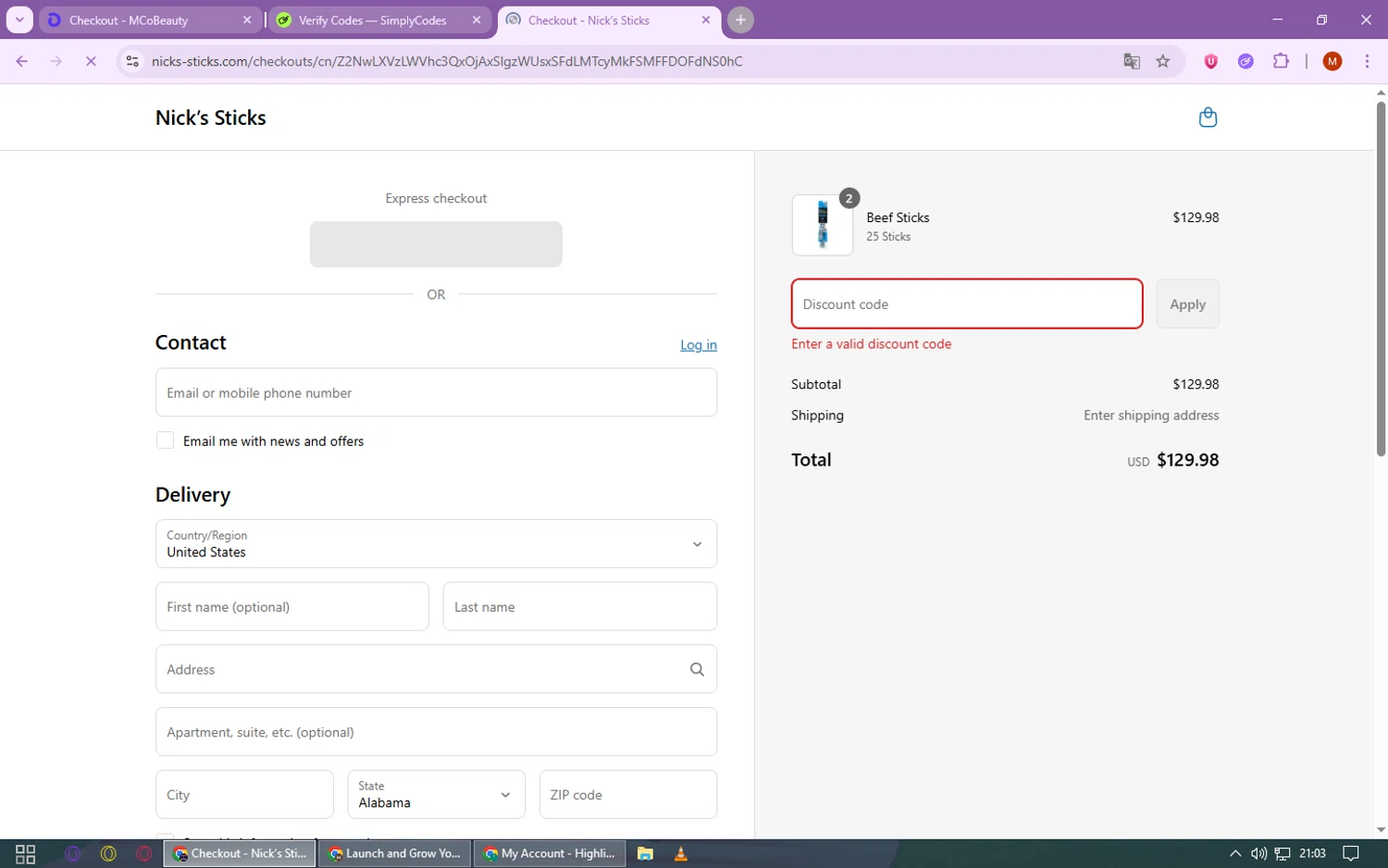This screenshot has width=1388, height=868.
Task: Click the Beef Sticks product thumbnail
Action: coord(823,225)
